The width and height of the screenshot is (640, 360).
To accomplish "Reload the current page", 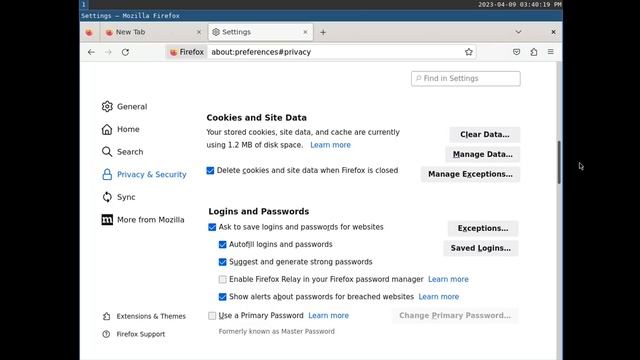I will tap(125, 52).
